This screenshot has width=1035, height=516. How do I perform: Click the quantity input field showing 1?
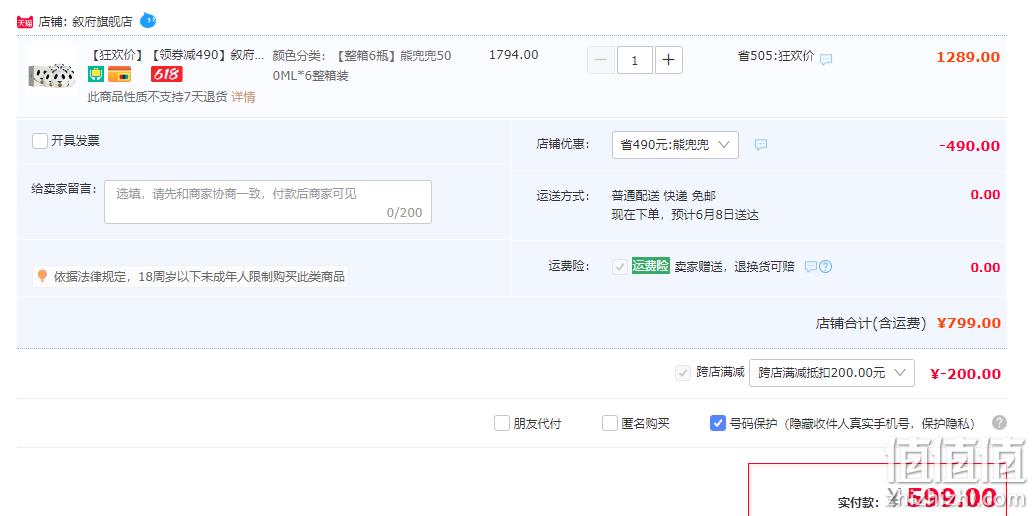tap(635, 60)
